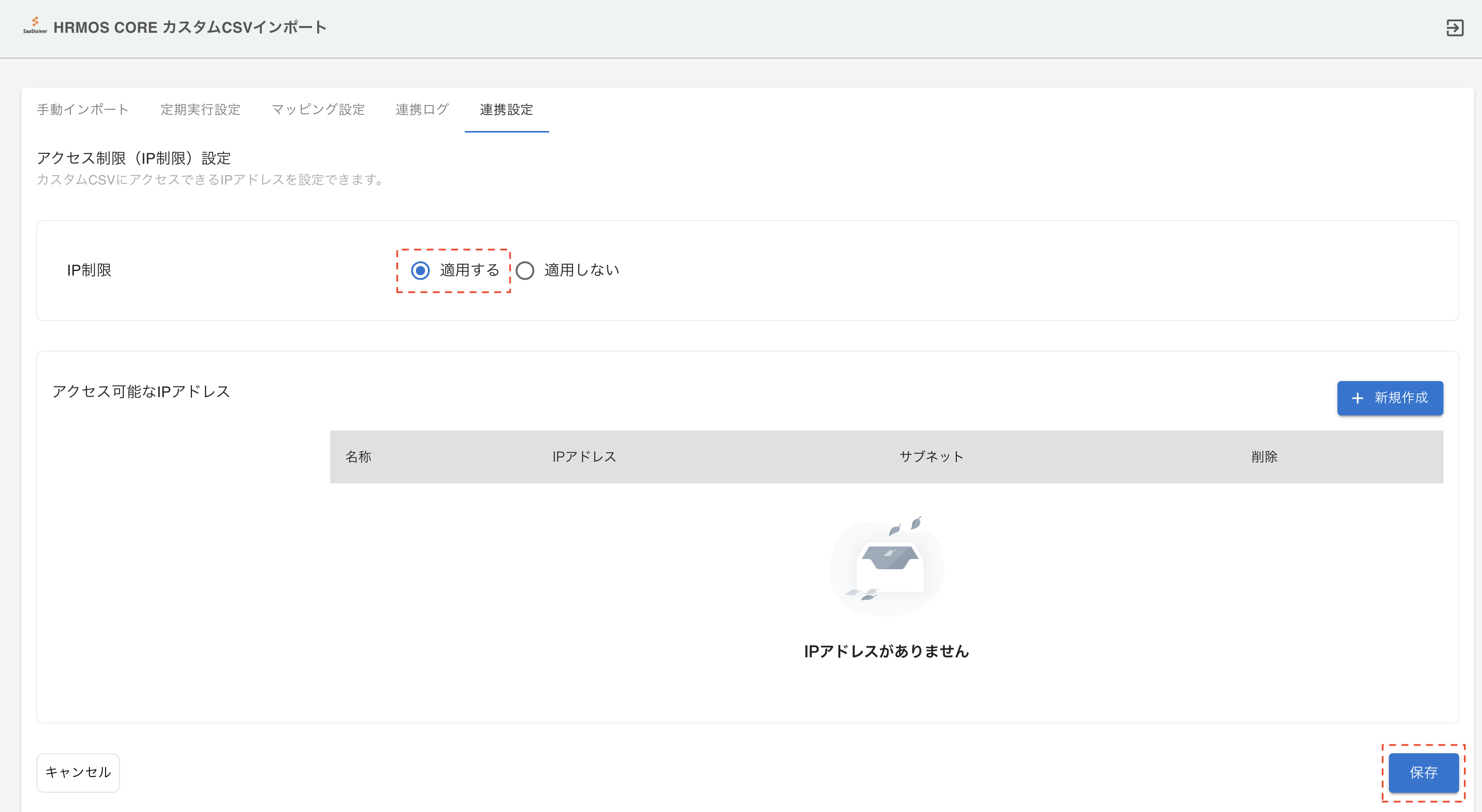Open the 定期実行設定 tab
Viewport: 1482px width, 812px height.
(x=200, y=109)
